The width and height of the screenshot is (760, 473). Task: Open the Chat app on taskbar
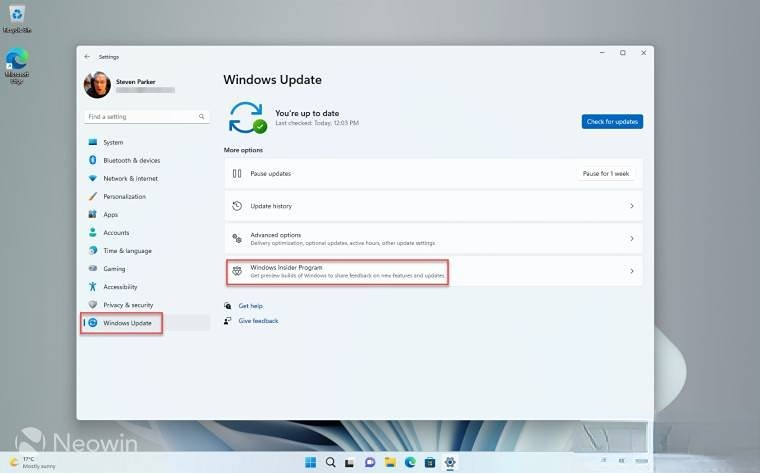[x=370, y=462]
